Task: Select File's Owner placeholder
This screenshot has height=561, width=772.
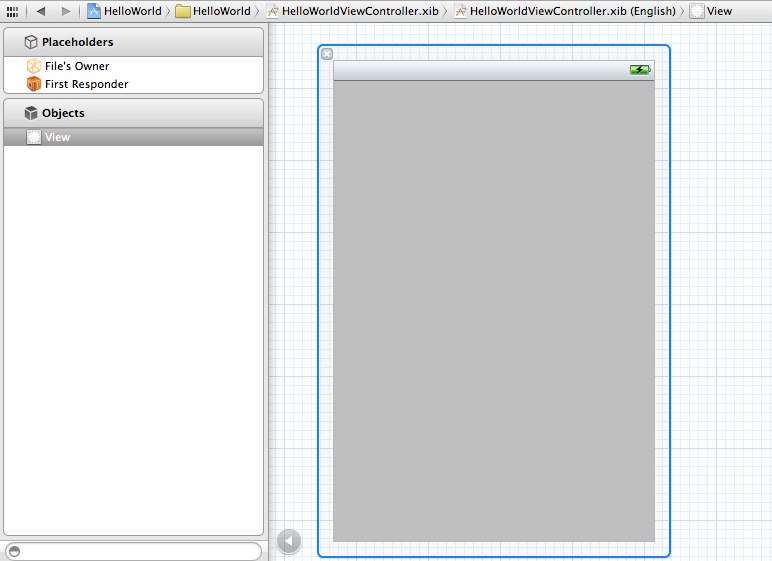Action: tap(76, 66)
